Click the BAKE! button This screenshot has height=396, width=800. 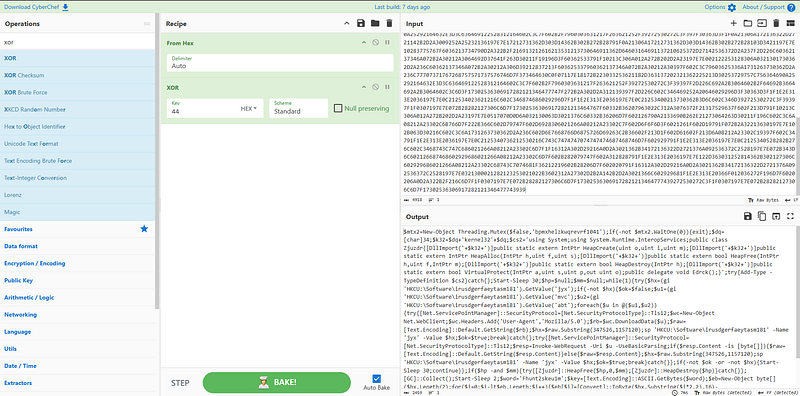pos(277,382)
